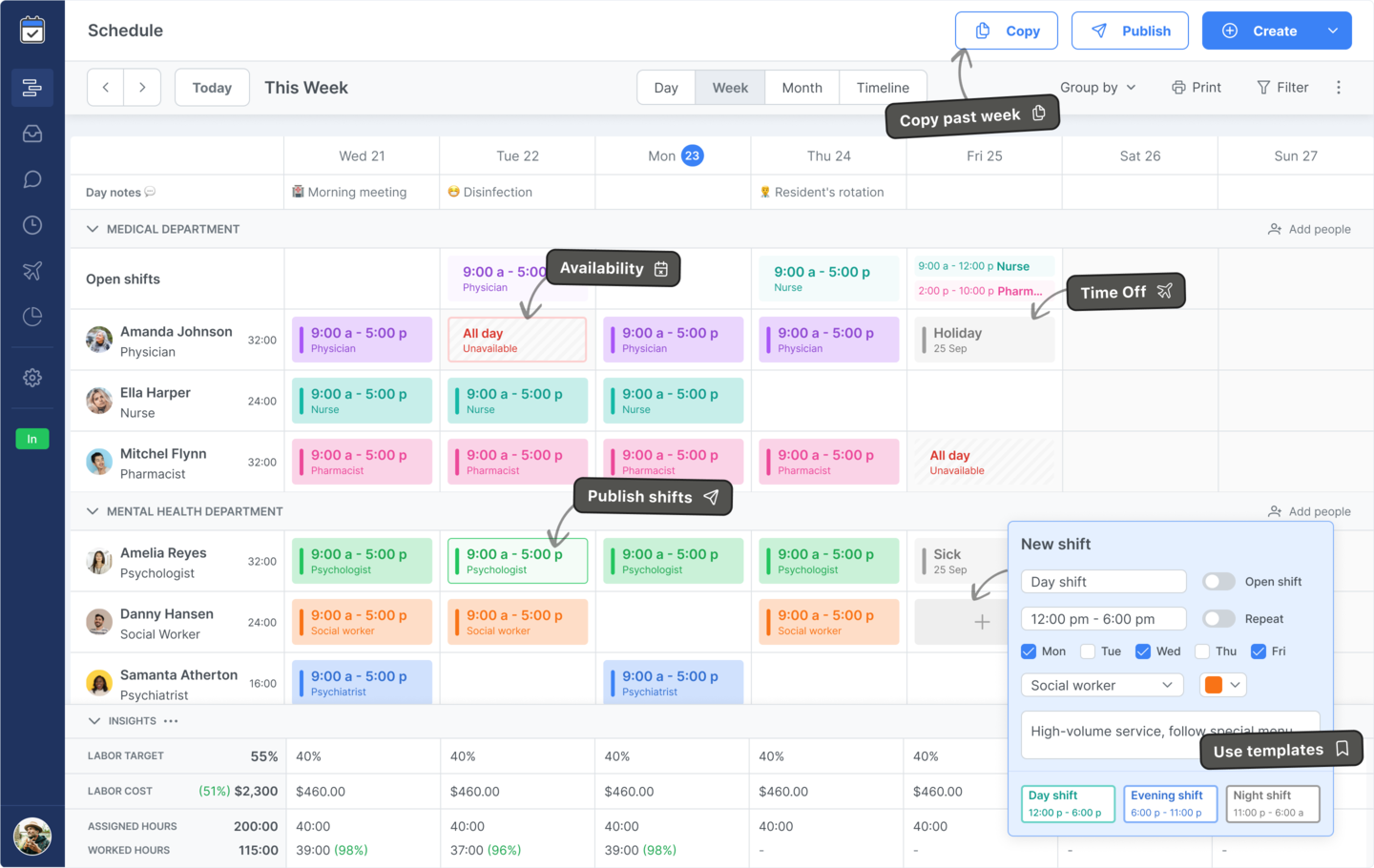The height and width of the screenshot is (868, 1374).
Task: Click the Today button
Action: pos(211,87)
